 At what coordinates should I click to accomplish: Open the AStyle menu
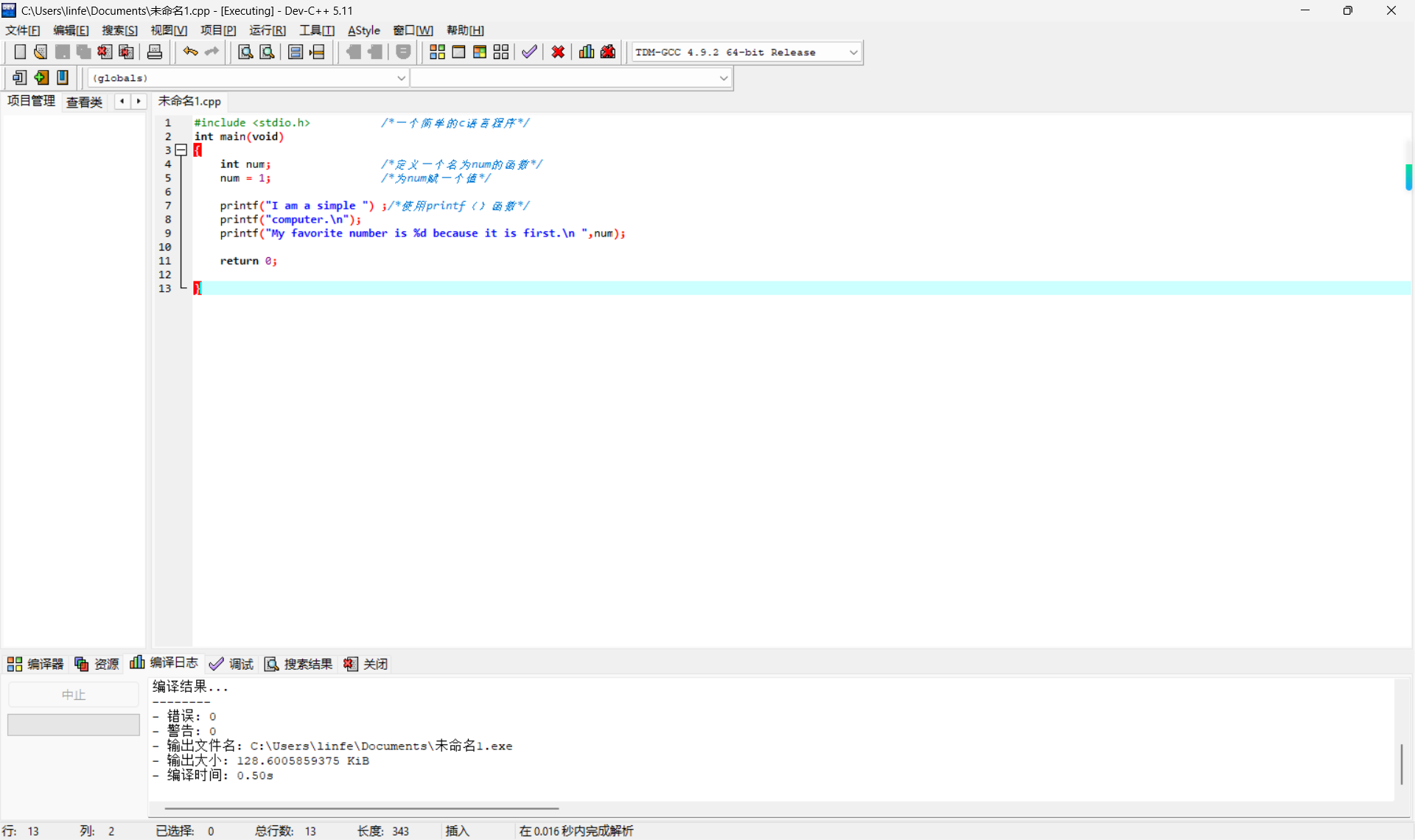coord(363,30)
